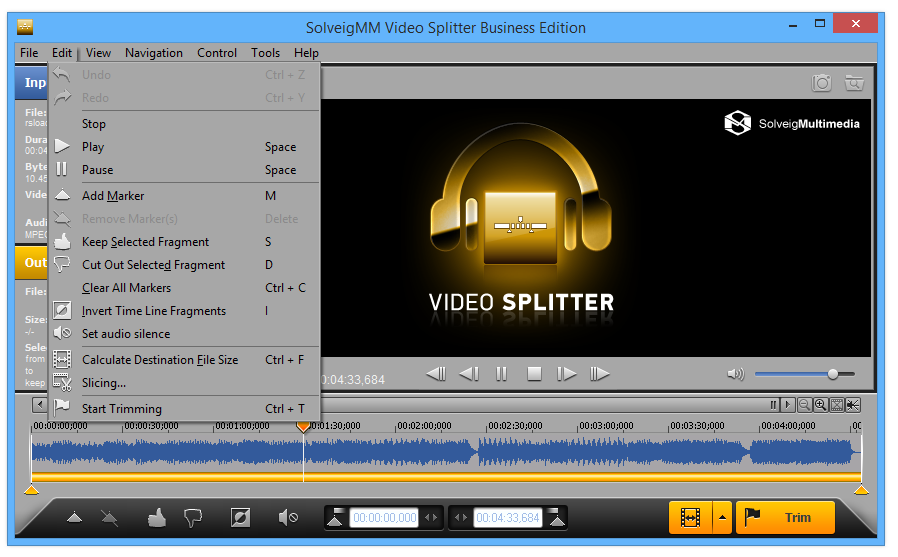Select the left start marker triangle

pos(31,489)
